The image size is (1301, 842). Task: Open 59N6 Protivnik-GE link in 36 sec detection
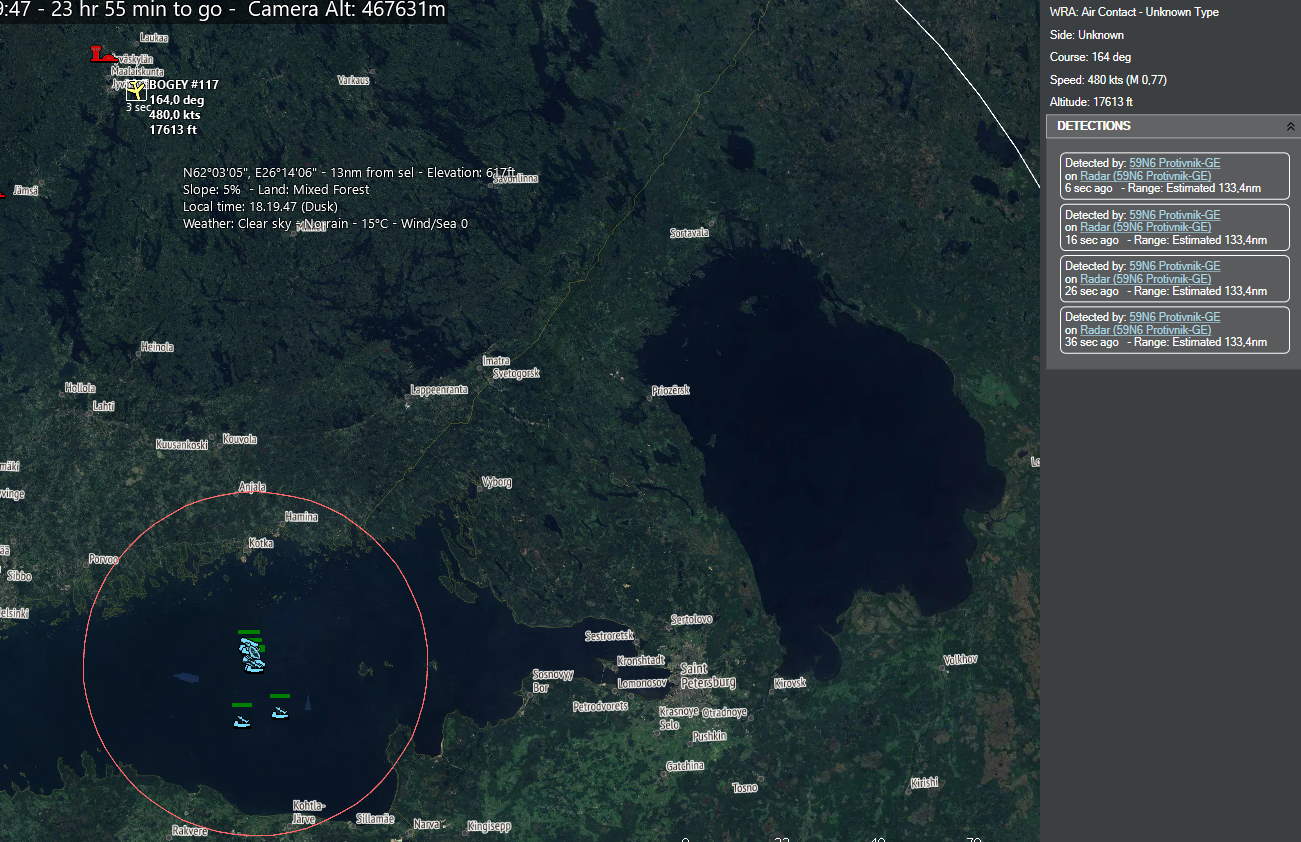pyautogui.click(x=1174, y=317)
